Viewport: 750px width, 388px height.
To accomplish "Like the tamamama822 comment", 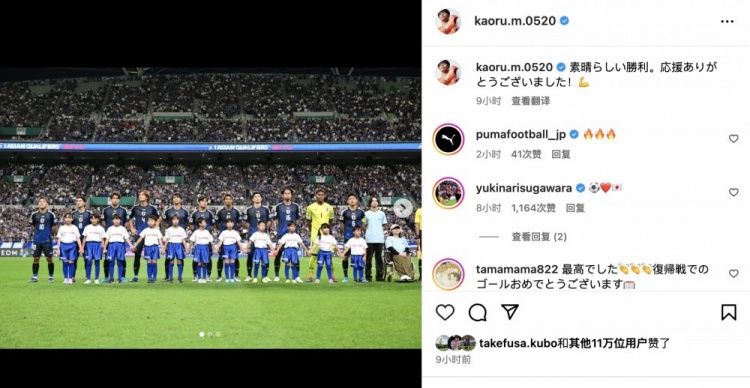I will 733,274.
